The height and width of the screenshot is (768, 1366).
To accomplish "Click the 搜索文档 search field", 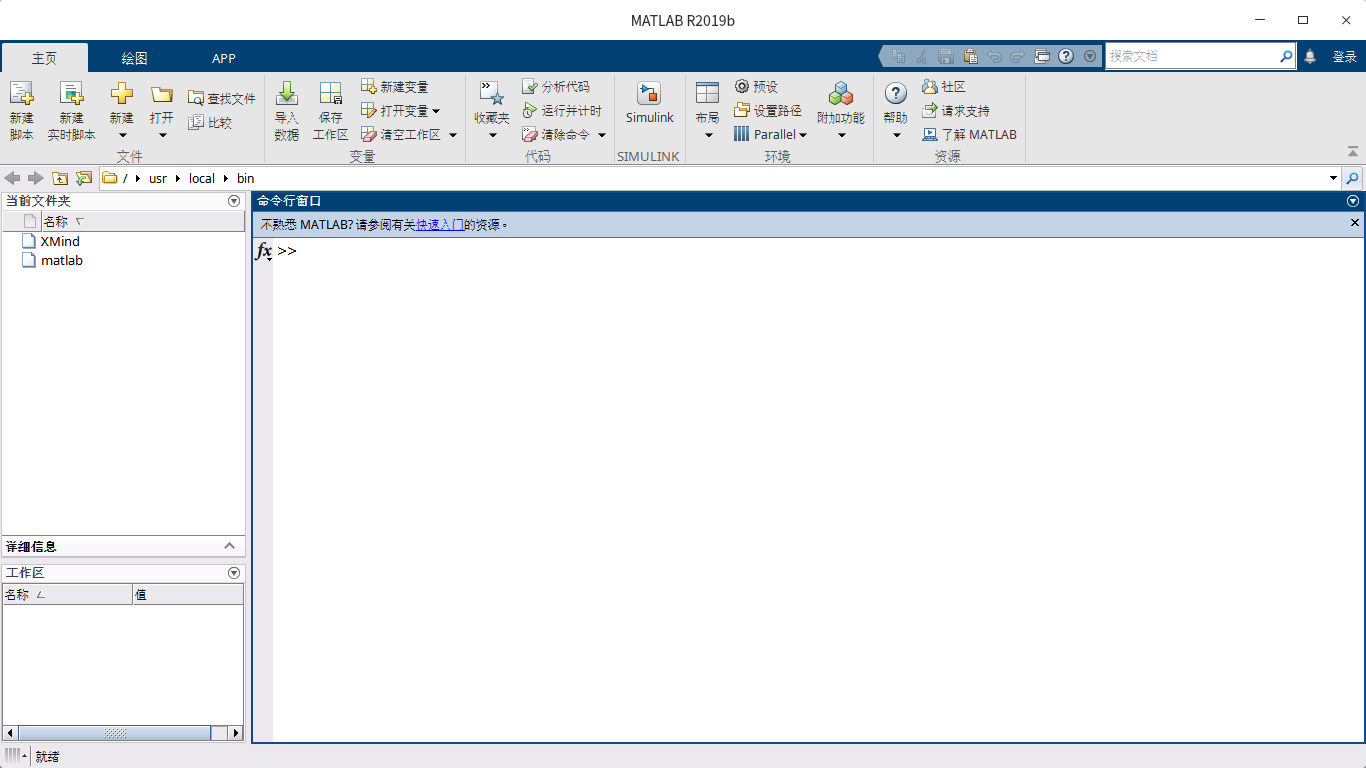I will click(x=1191, y=57).
